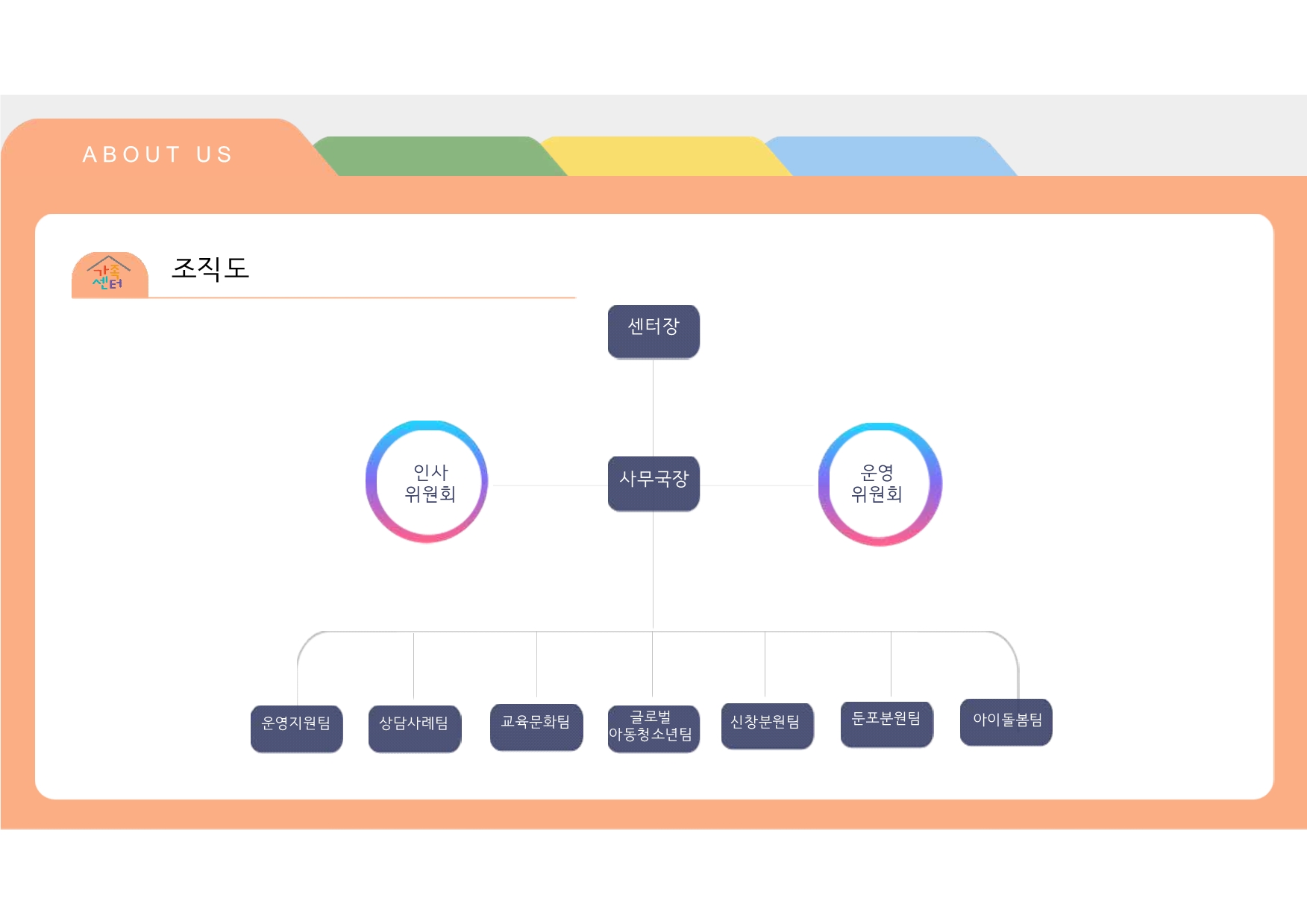This screenshot has height=924, width=1307.
Task: Click the 교육문화팀 team box
Action: (536, 726)
